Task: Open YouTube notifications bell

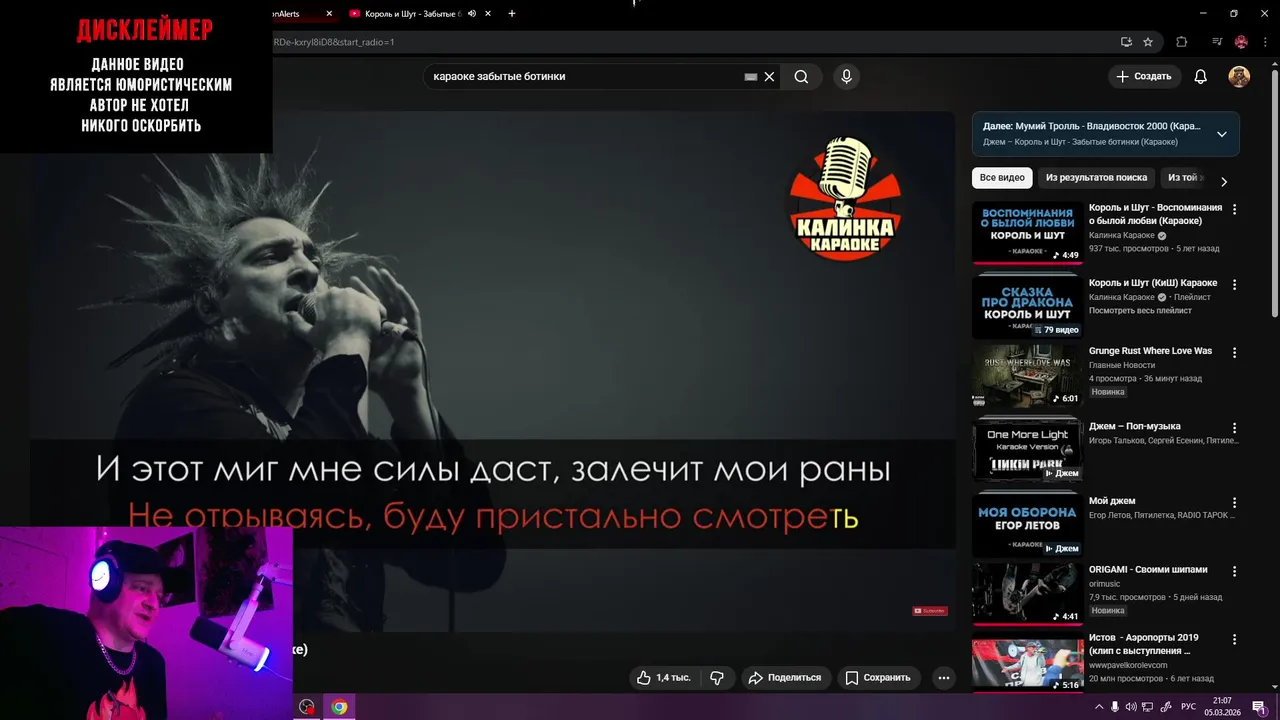Action: 1201,77
